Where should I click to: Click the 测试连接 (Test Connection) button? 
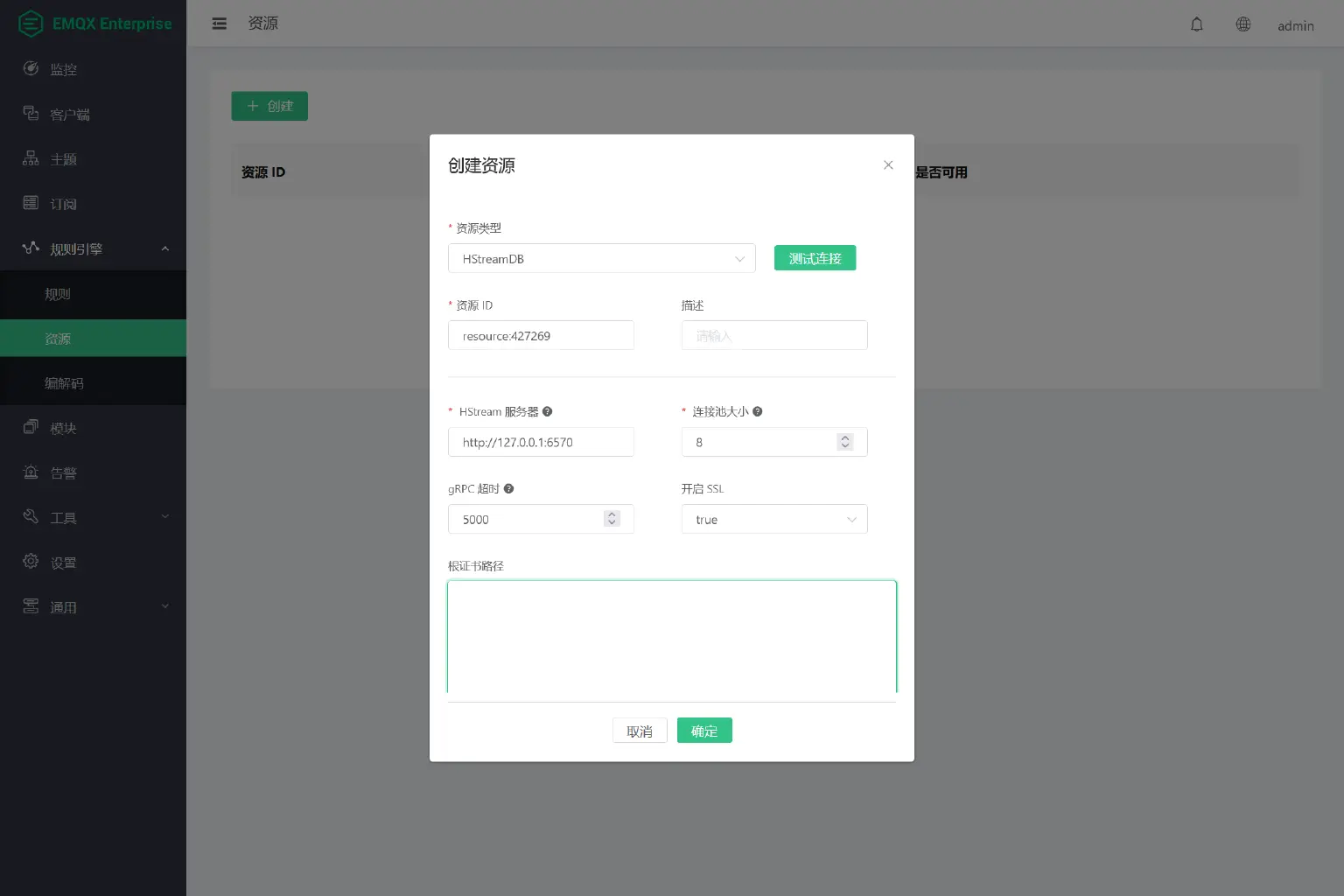(815, 257)
